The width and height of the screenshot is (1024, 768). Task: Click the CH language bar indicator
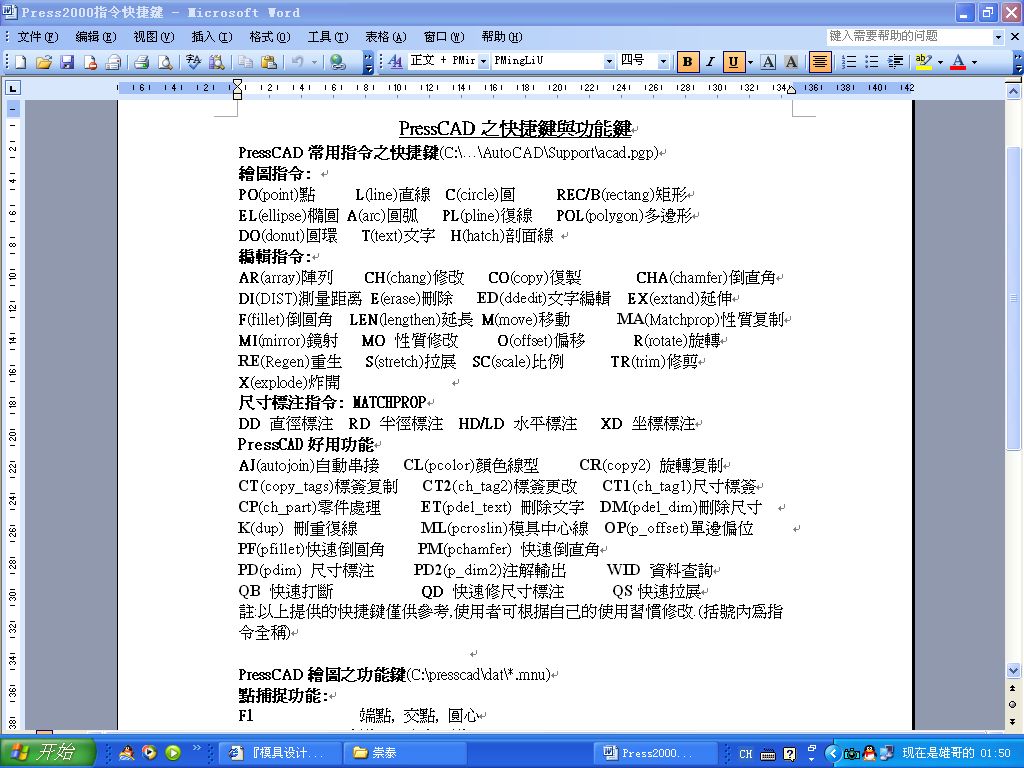[x=745, y=754]
